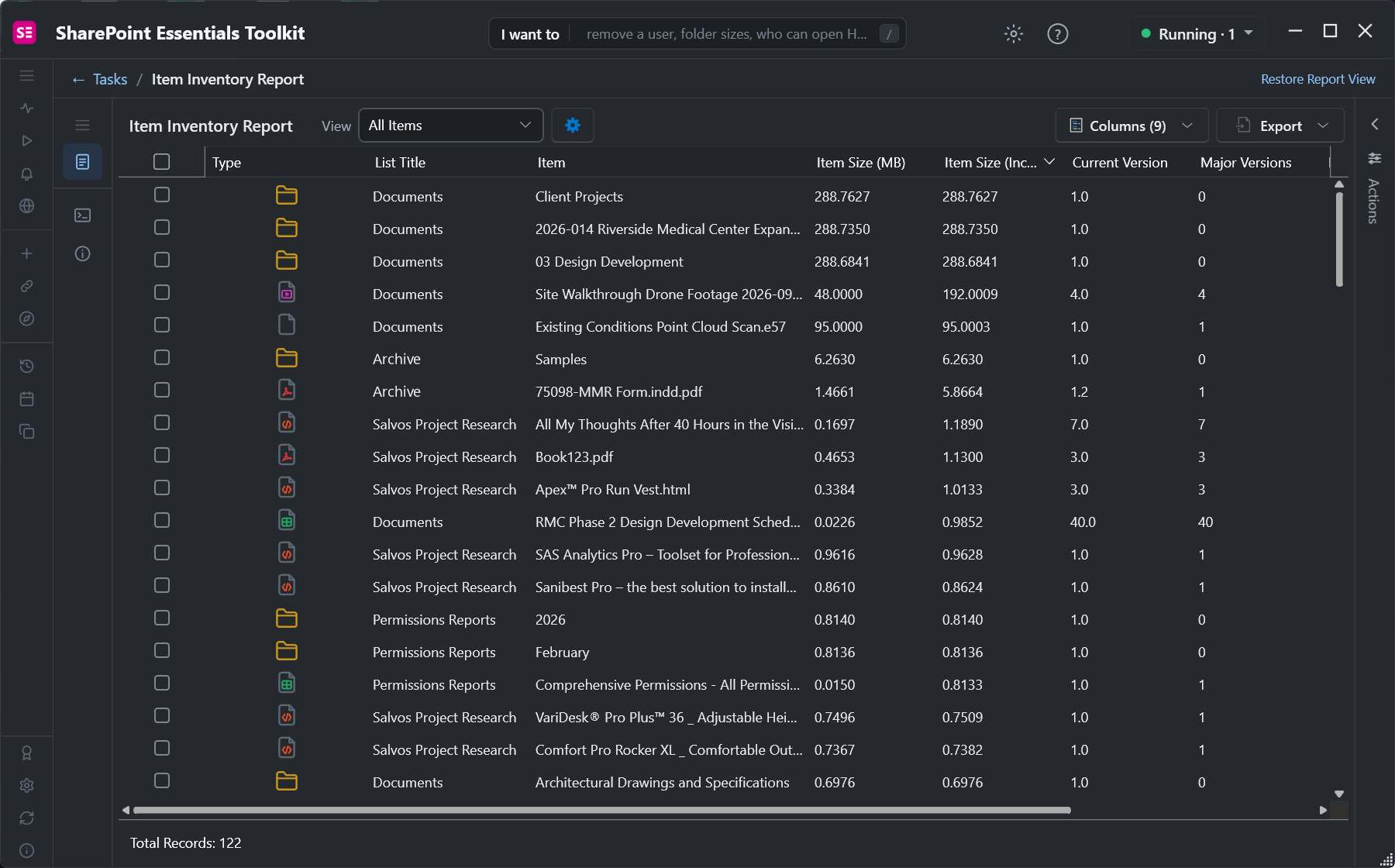
Task: Select checkbox for Site Walkthrough Drone Footage row
Action: click(x=162, y=292)
